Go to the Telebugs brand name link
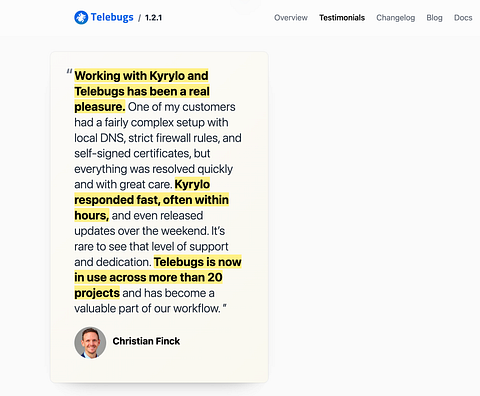Screen dimensions: 480x396 click(112, 17)
